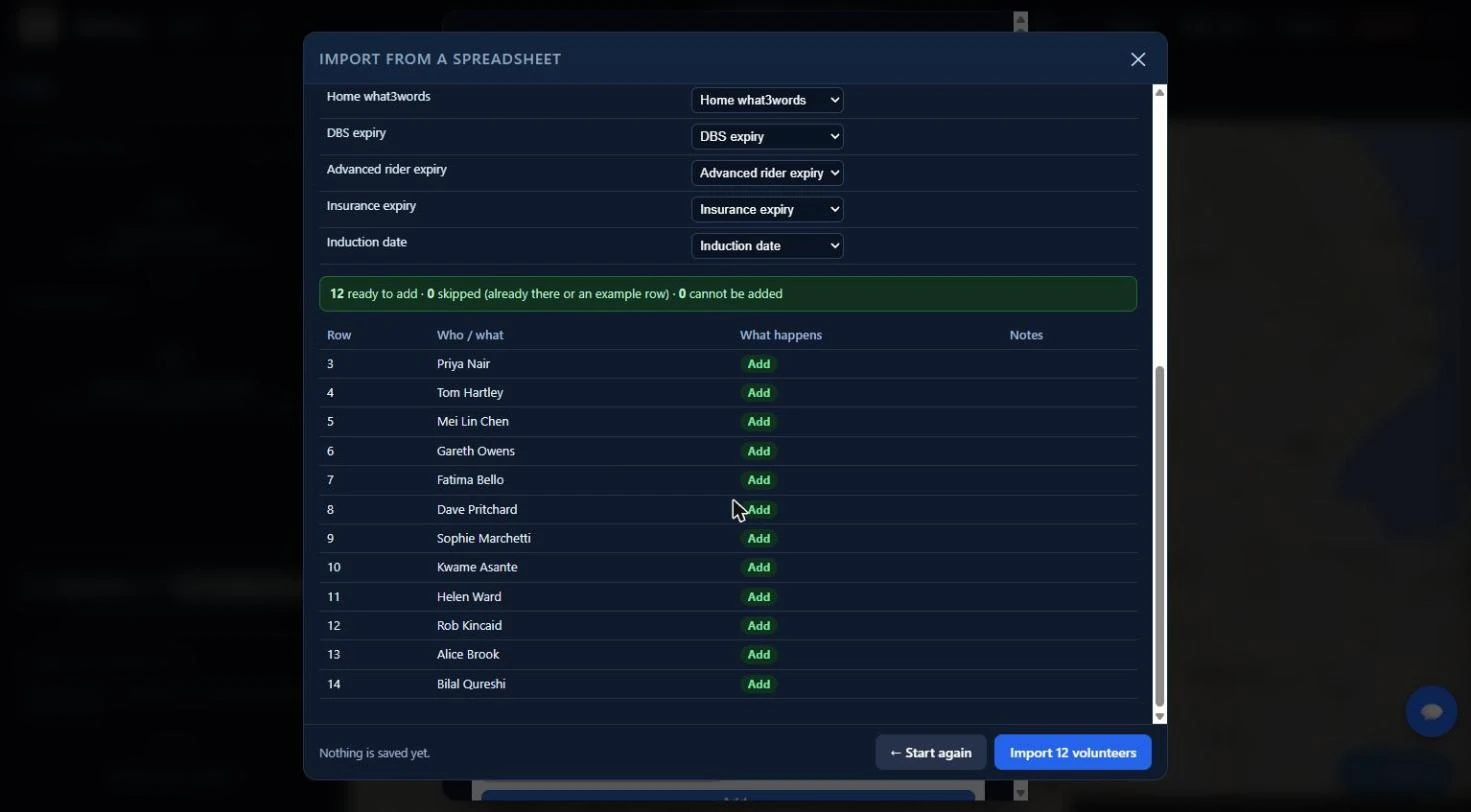Select the name Helen Ward

coord(469,597)
